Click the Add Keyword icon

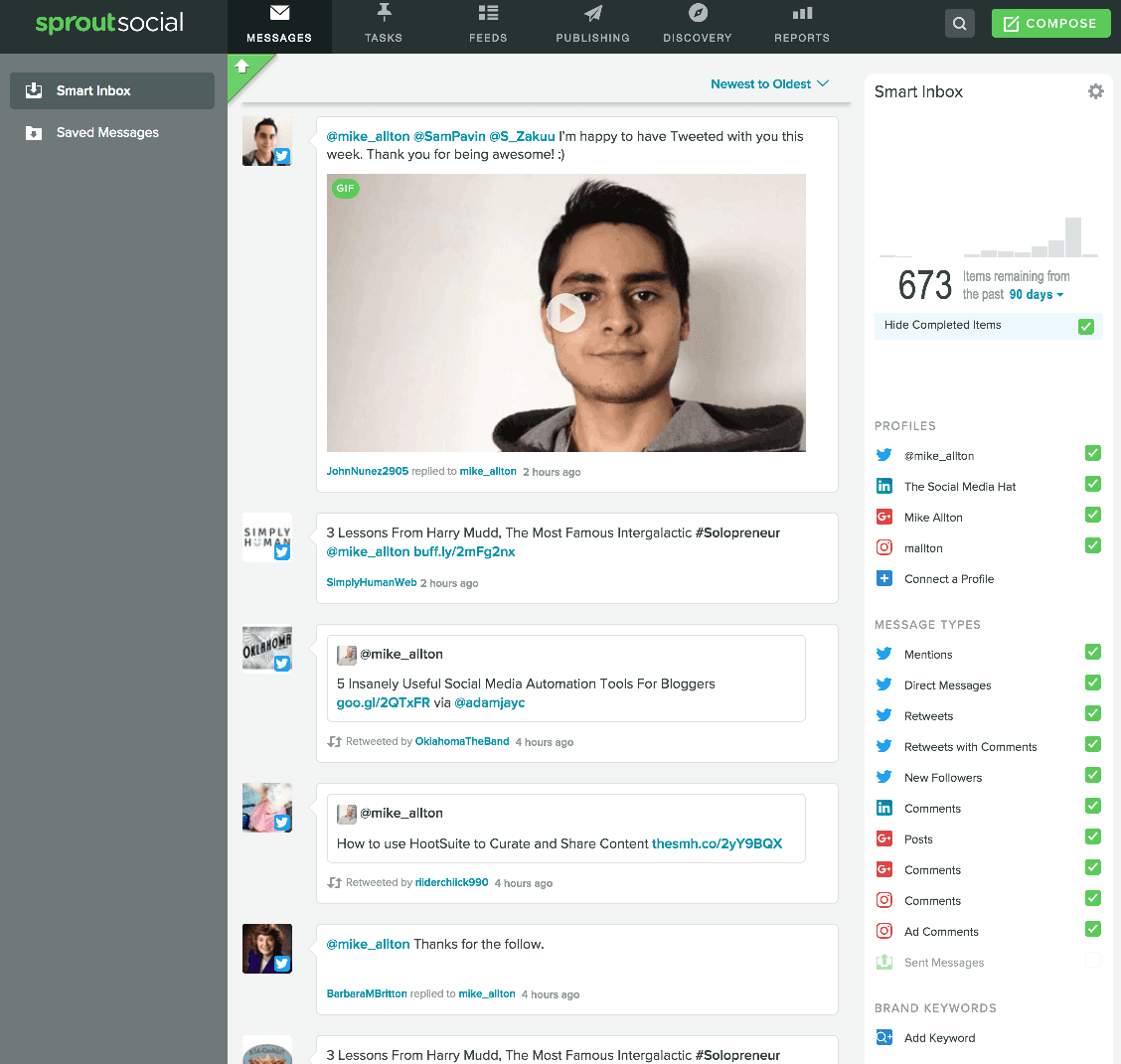click(x=883, y=1038)
